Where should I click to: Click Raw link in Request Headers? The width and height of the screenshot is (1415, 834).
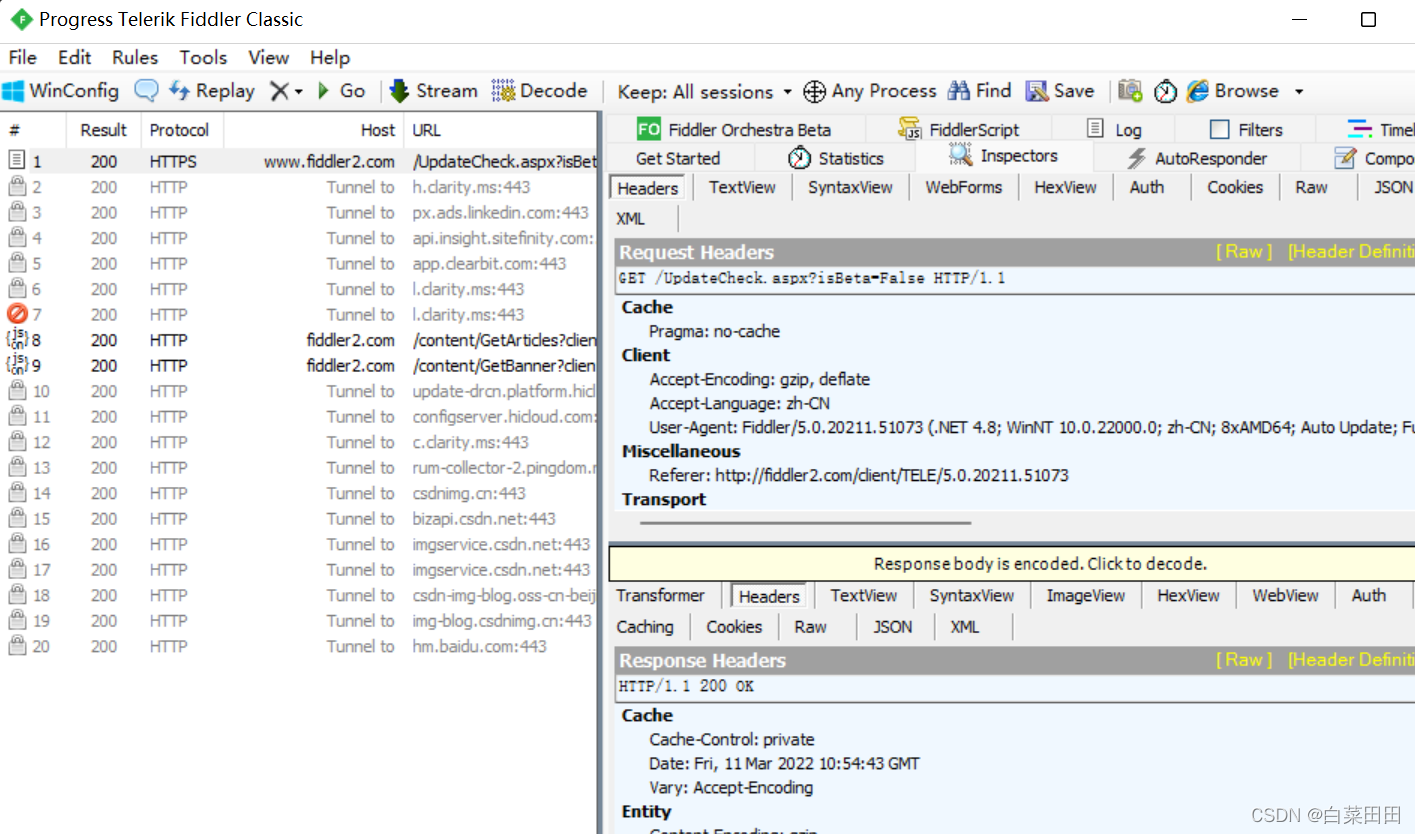point(1244,252)
